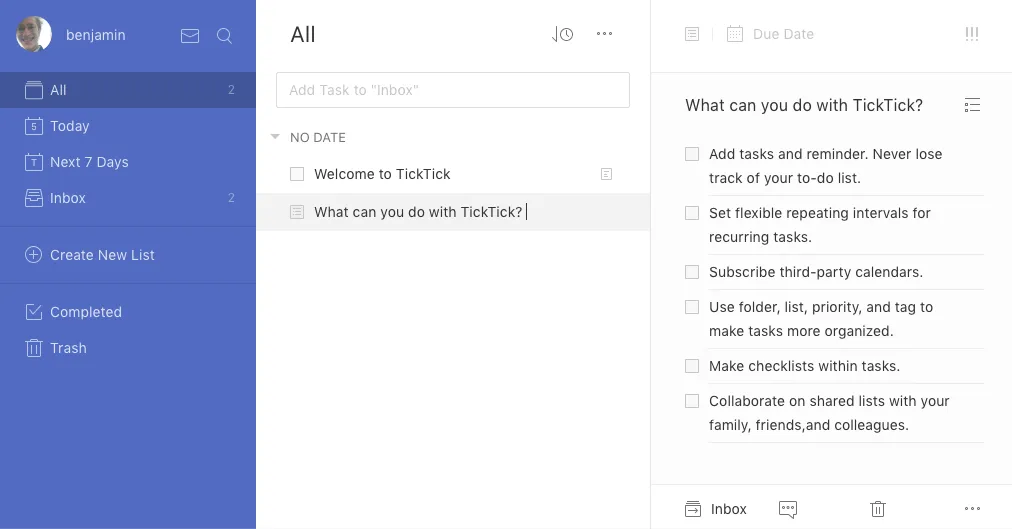Check Subscribe third-party calendars item
The height and width of the screenshot is (529, 1012).
coord(692,272)
